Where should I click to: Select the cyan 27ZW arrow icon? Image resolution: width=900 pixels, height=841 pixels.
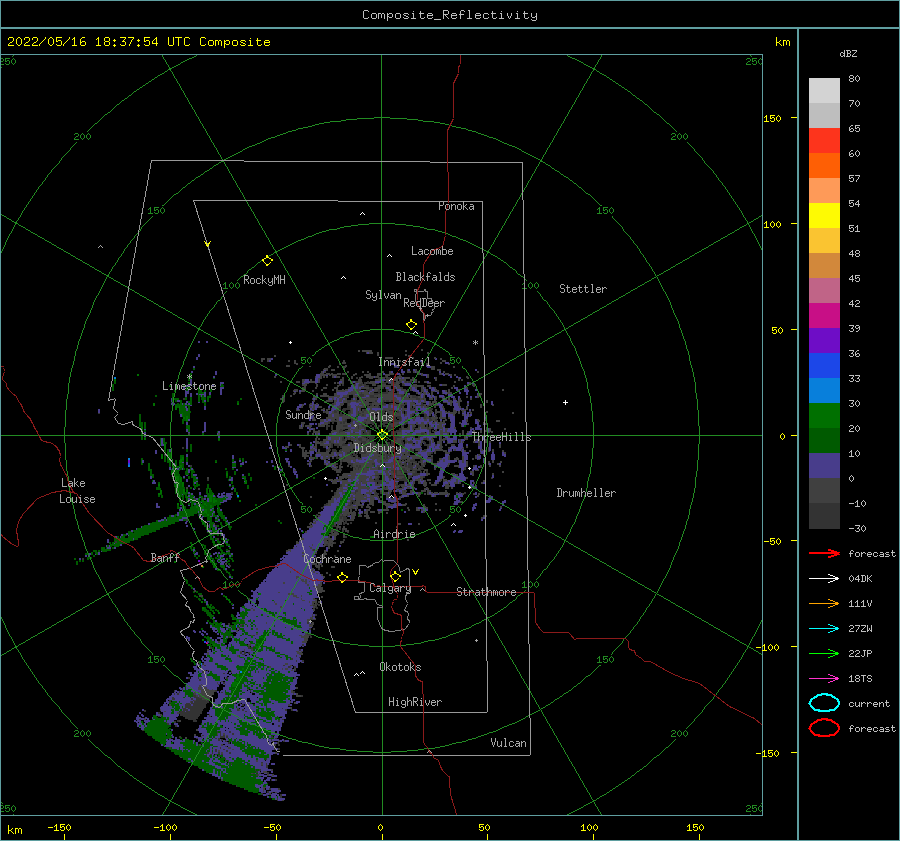point(824,629)
